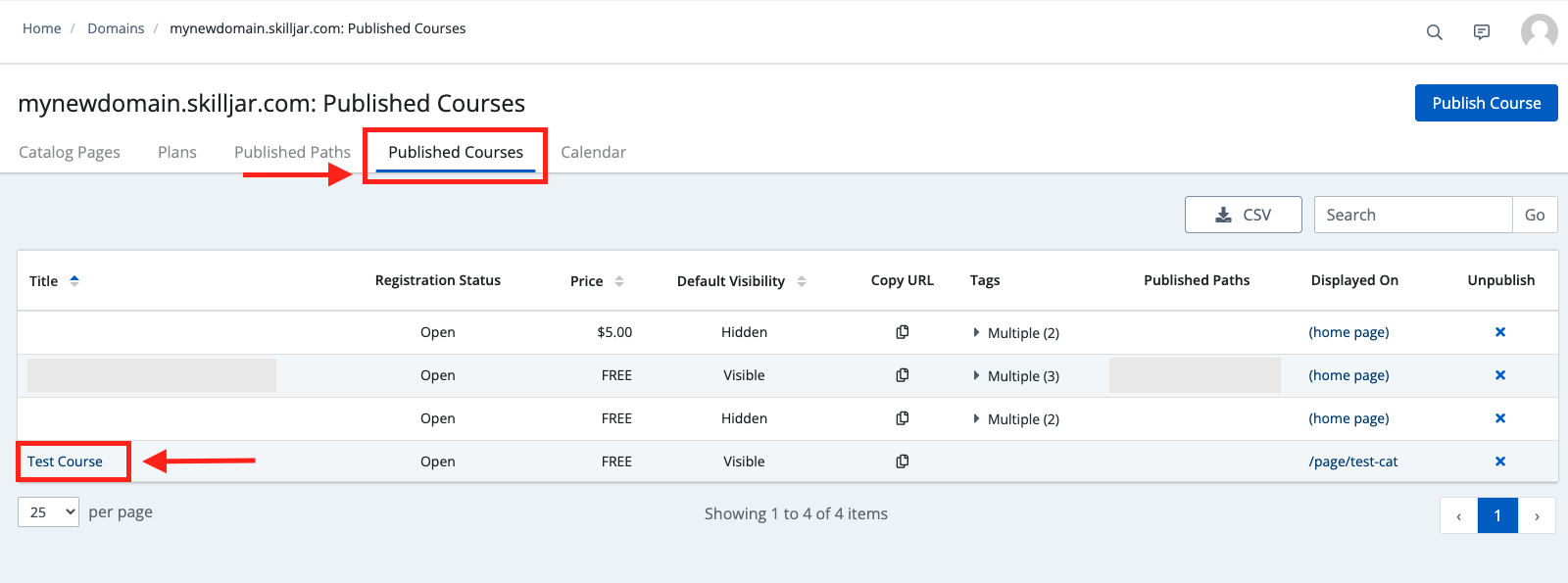The width and height of the screenshot is (1568, 583).
Task: Unpublish the Test Course with X icon
Action: [x=1499, y=462]
